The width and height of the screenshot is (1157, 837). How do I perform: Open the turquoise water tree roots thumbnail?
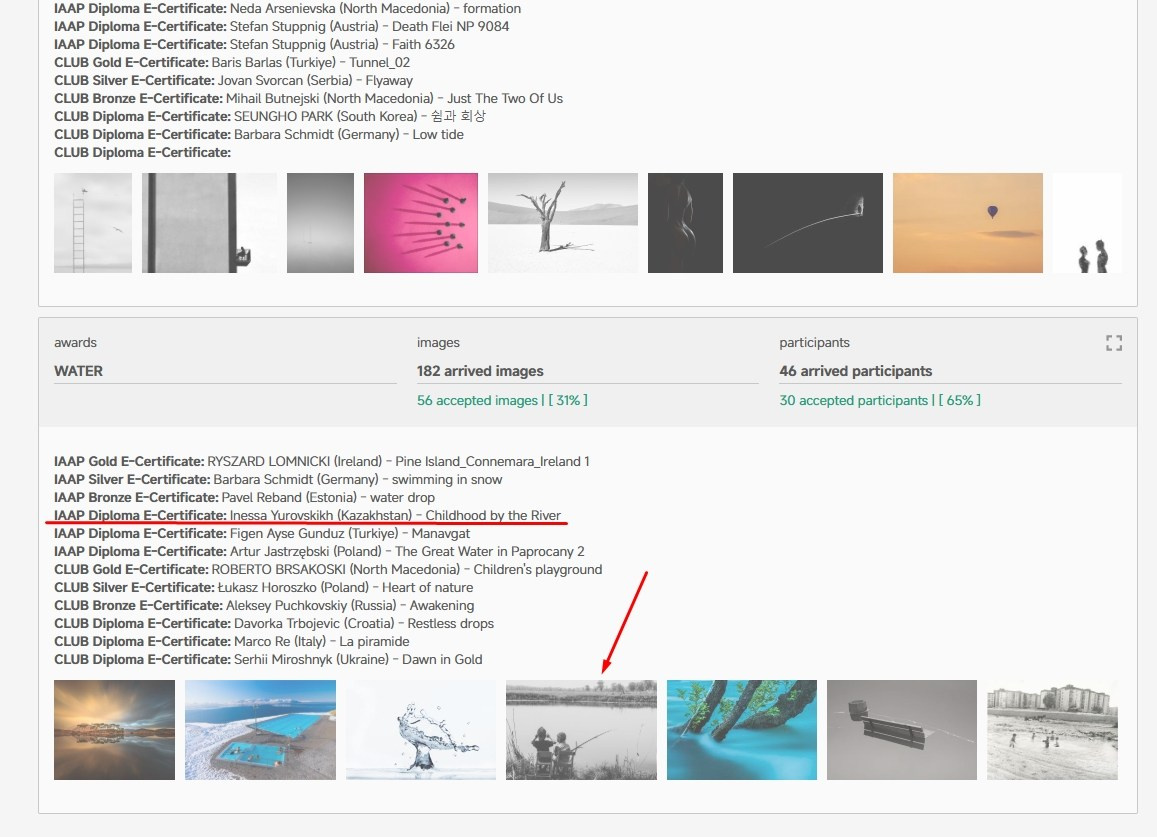[741, 730]
